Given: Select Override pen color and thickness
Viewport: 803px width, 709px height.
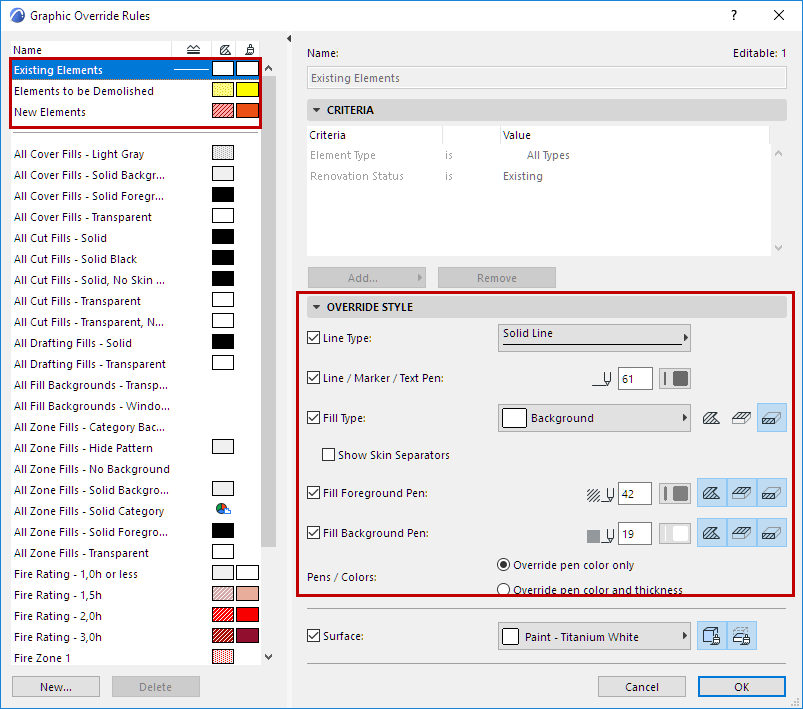Looking at the screenshot, I should pos(503,589).
